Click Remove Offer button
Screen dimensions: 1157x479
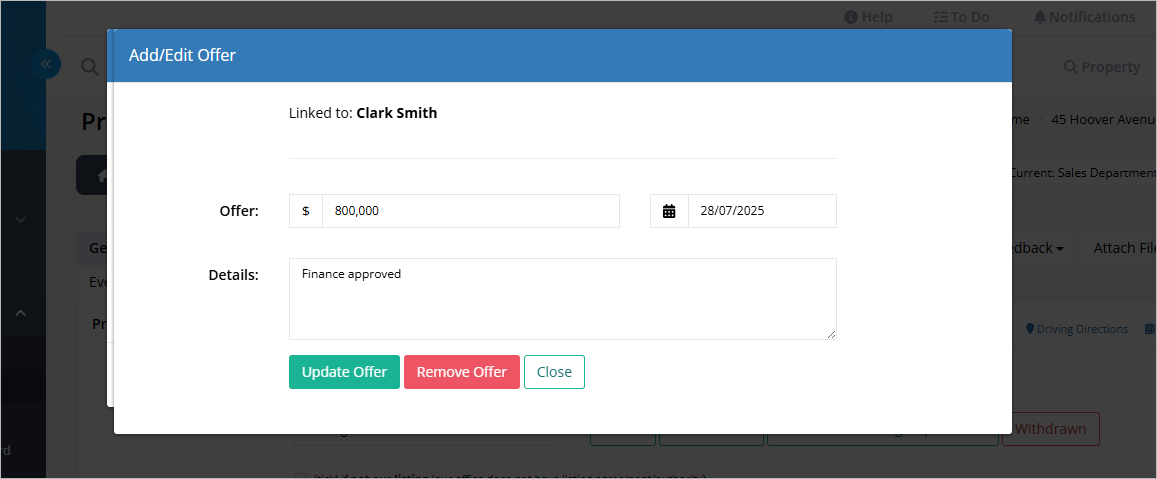point(462,372)
